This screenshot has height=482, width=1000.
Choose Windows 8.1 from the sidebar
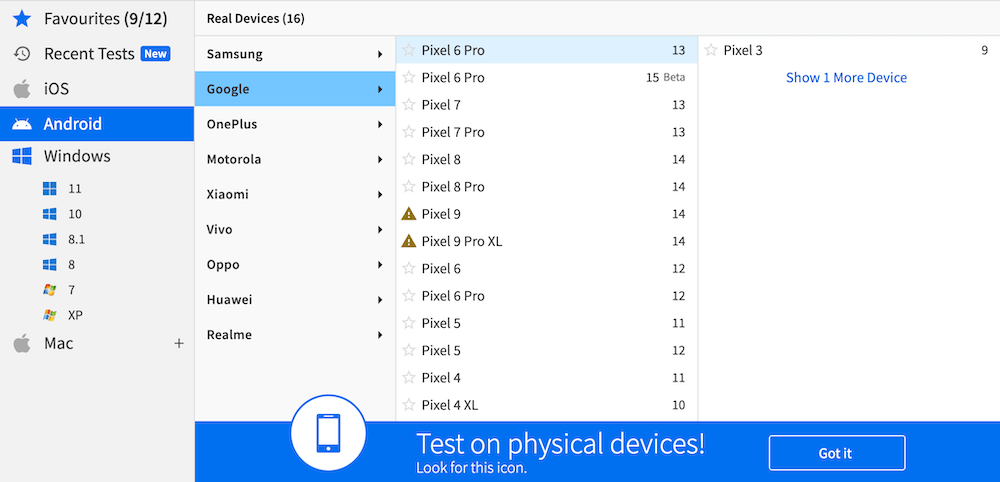(76, 239)
